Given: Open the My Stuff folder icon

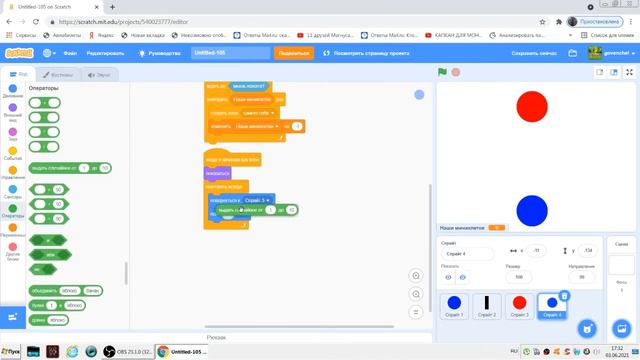Looking at the screenshot, I should click(x=573, y=53).
